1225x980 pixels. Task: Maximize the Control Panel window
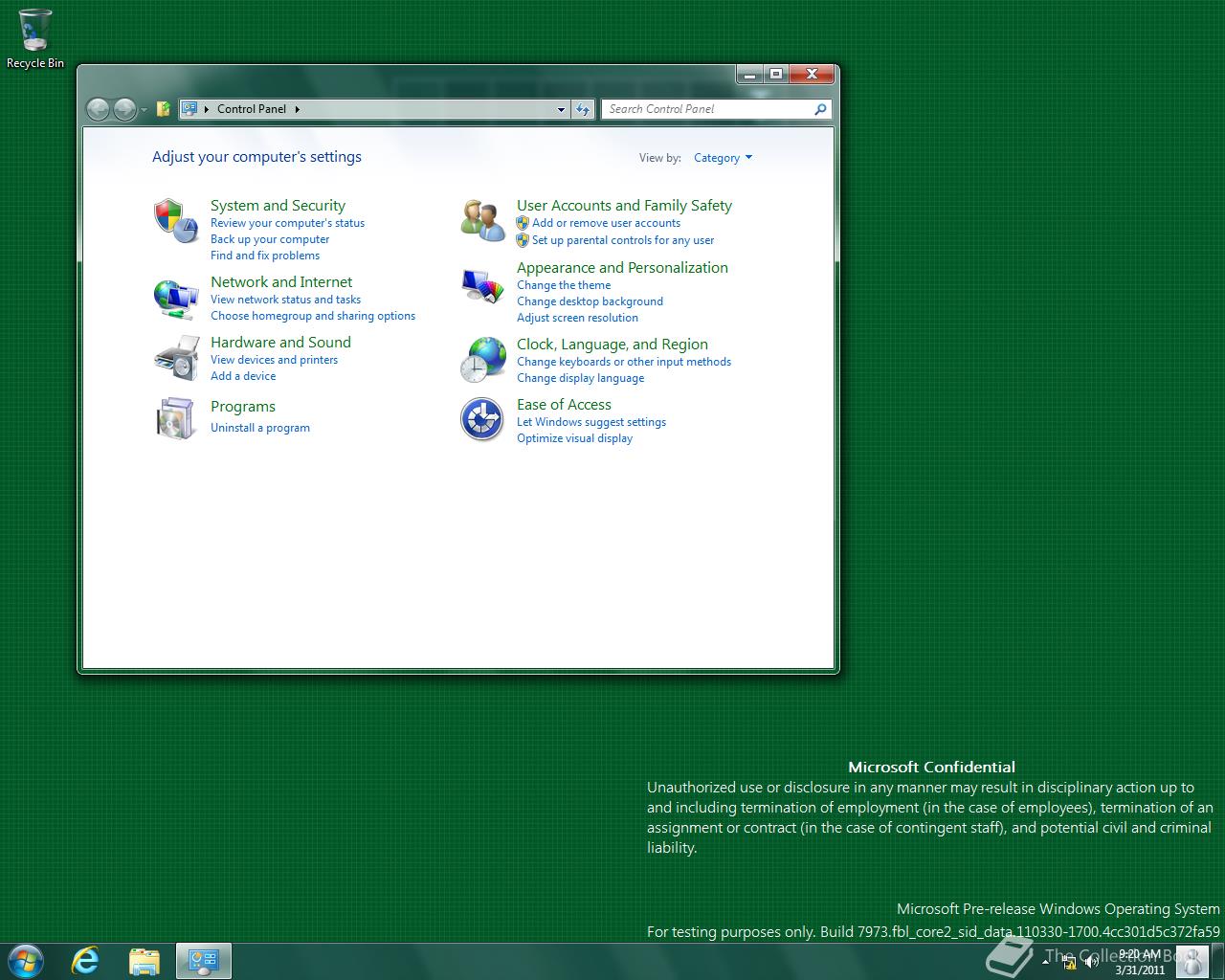tap(776, 75)
